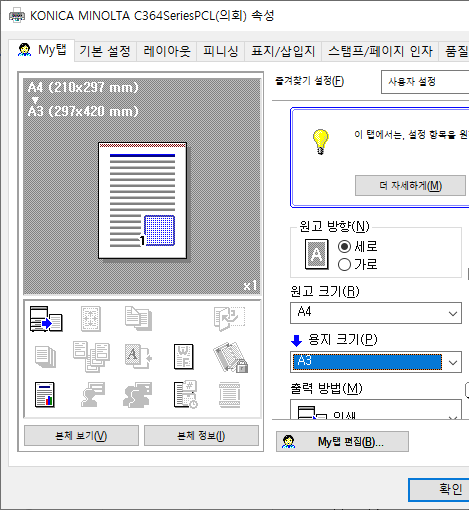This screenshot has height=510, width=469.
Task: Click the 원고 방향(N) group label
Action: click(334, 227)
